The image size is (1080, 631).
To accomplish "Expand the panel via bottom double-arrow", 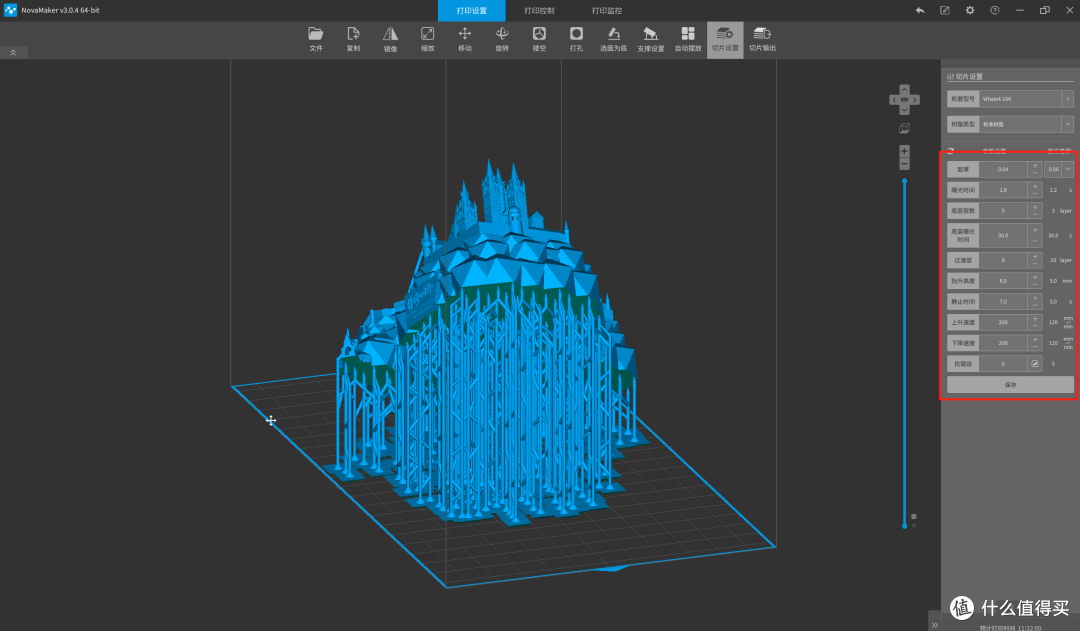I will click(x=935, y=625).
